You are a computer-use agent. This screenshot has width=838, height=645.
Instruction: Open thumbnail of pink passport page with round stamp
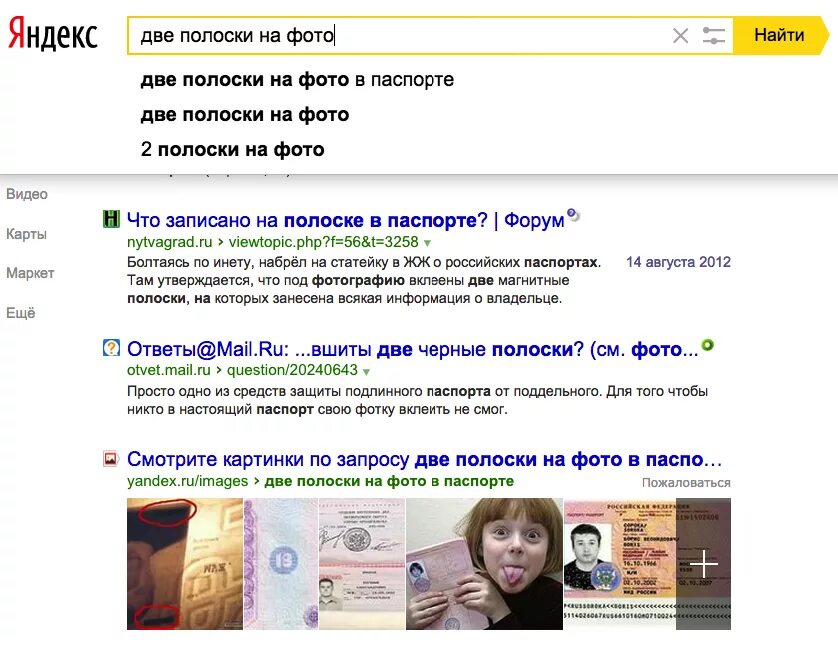point(281,564)
